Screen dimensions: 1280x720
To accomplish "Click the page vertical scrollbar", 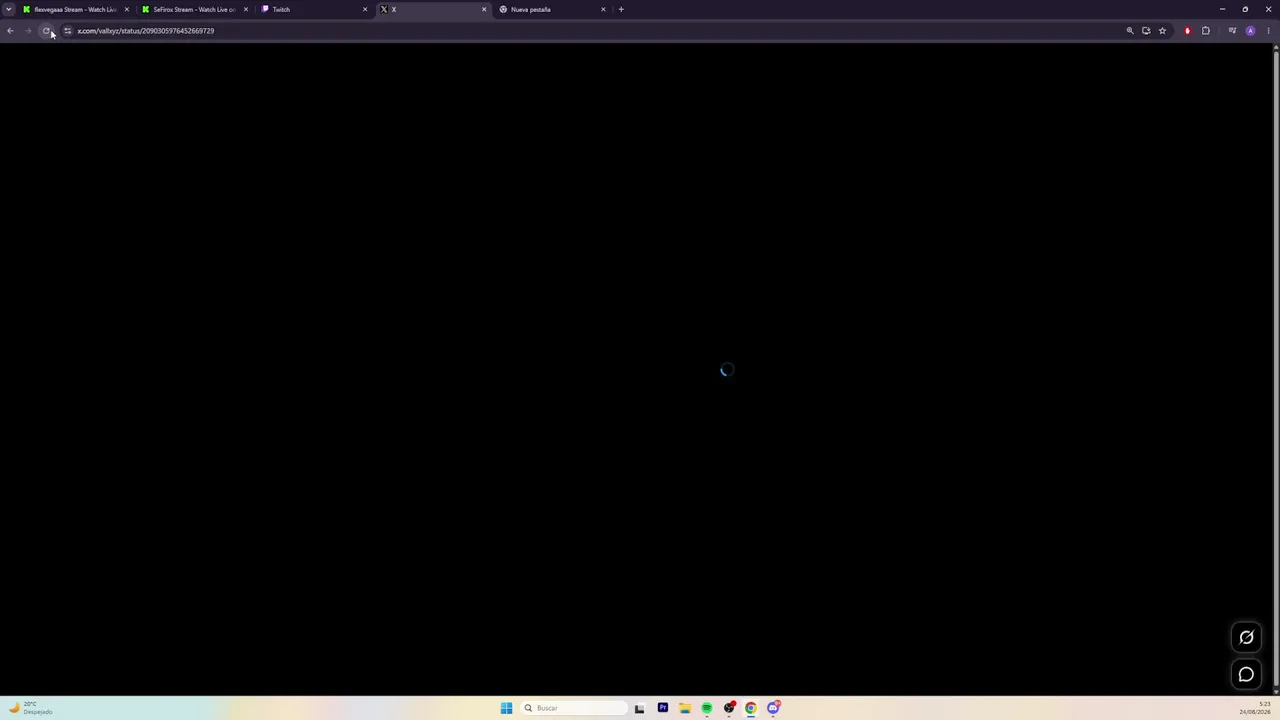I will click(1276, 370).
